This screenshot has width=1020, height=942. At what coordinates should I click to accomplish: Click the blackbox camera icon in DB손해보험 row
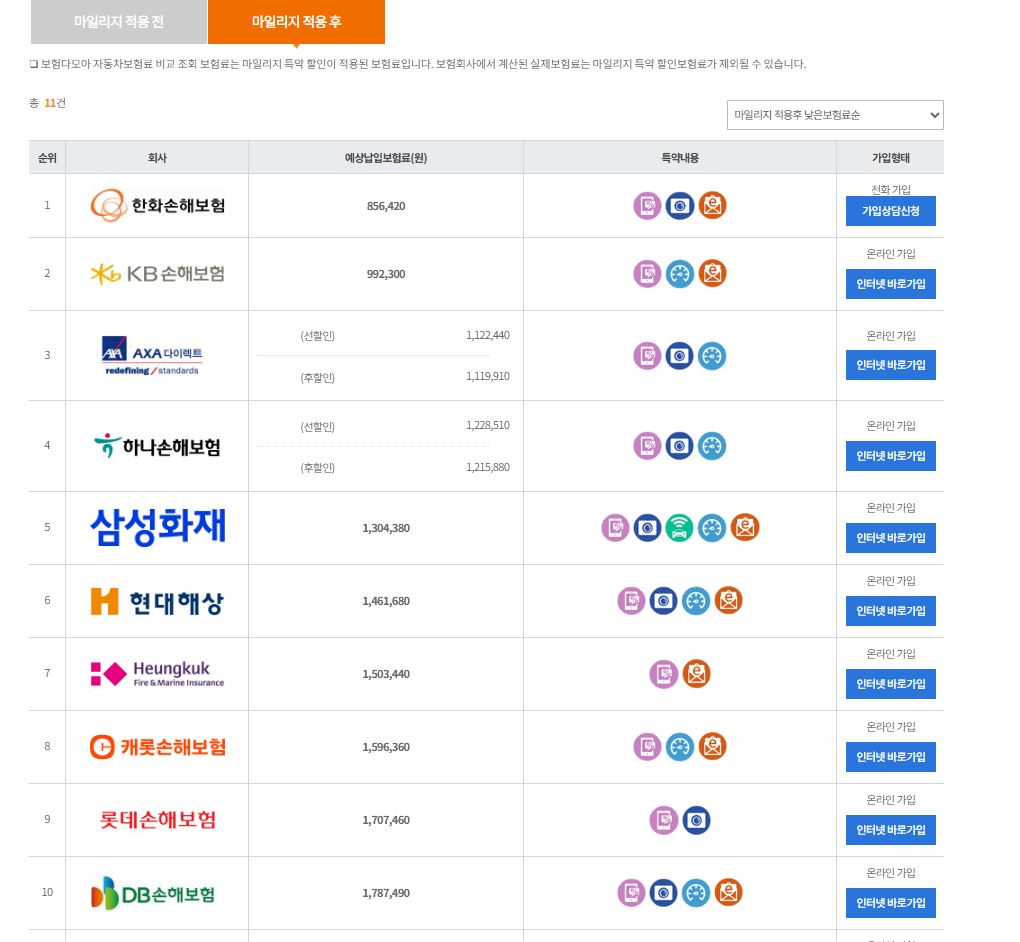click(x=664, y=893)
